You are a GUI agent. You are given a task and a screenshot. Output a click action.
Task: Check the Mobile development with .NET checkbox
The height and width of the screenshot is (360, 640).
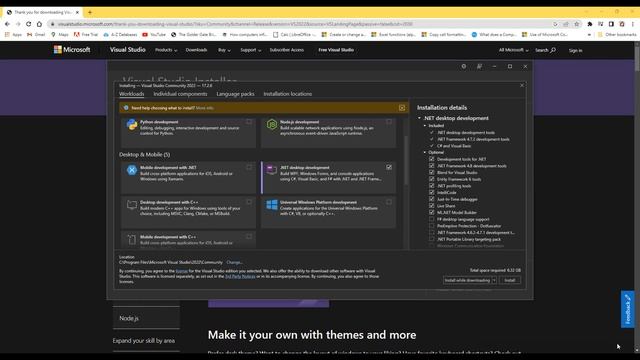pyautogui.click(x=249, y=167)
